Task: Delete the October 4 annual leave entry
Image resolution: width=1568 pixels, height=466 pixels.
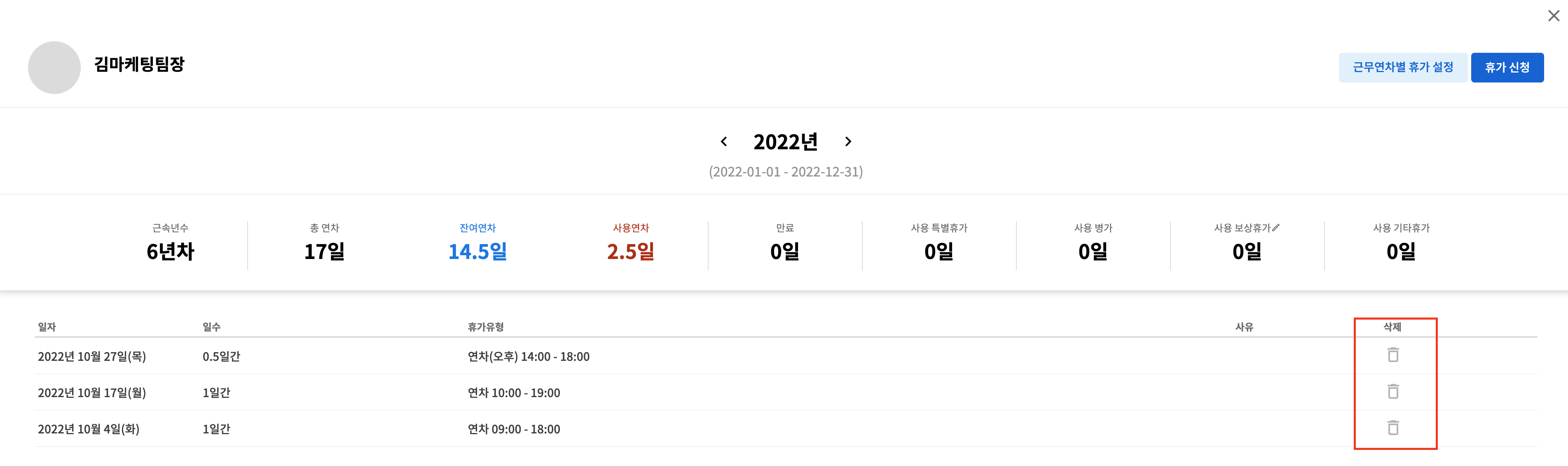Action: [x=1392, y=428]
